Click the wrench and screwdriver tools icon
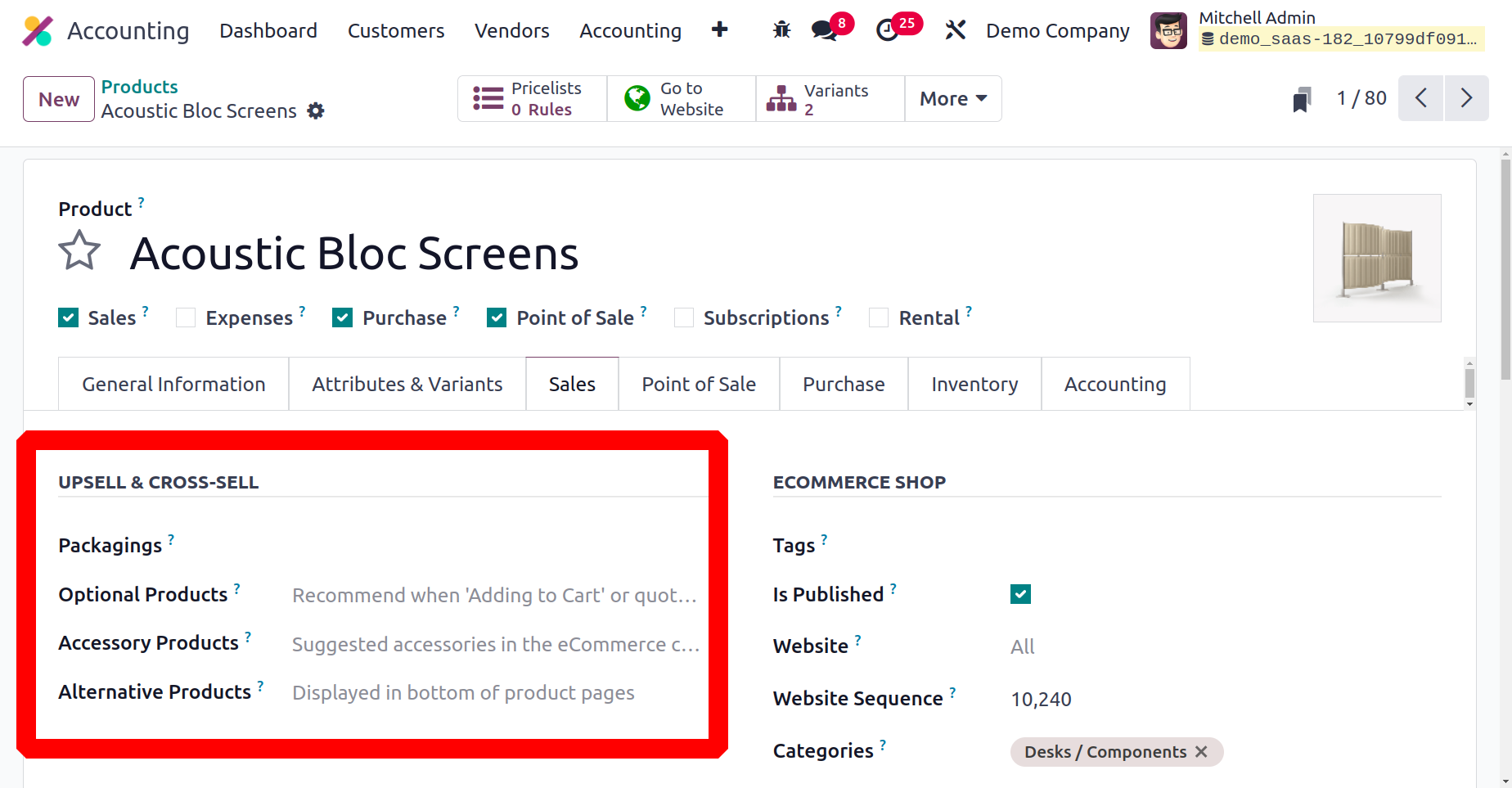This screenshot has height=788, width=1512. coord(955,30)
